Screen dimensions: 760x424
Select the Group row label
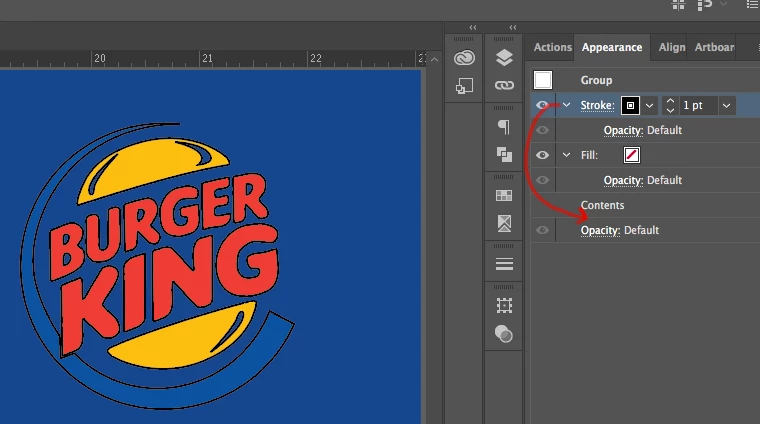596,80
